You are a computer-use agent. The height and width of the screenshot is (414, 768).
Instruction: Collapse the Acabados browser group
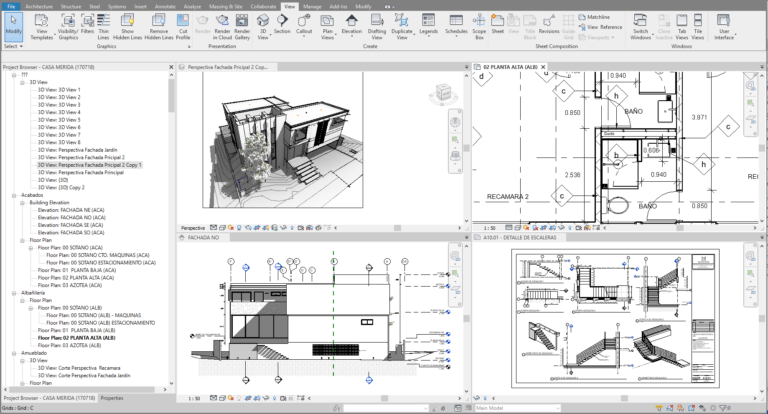pyautogui.click(x=15, y=195)
